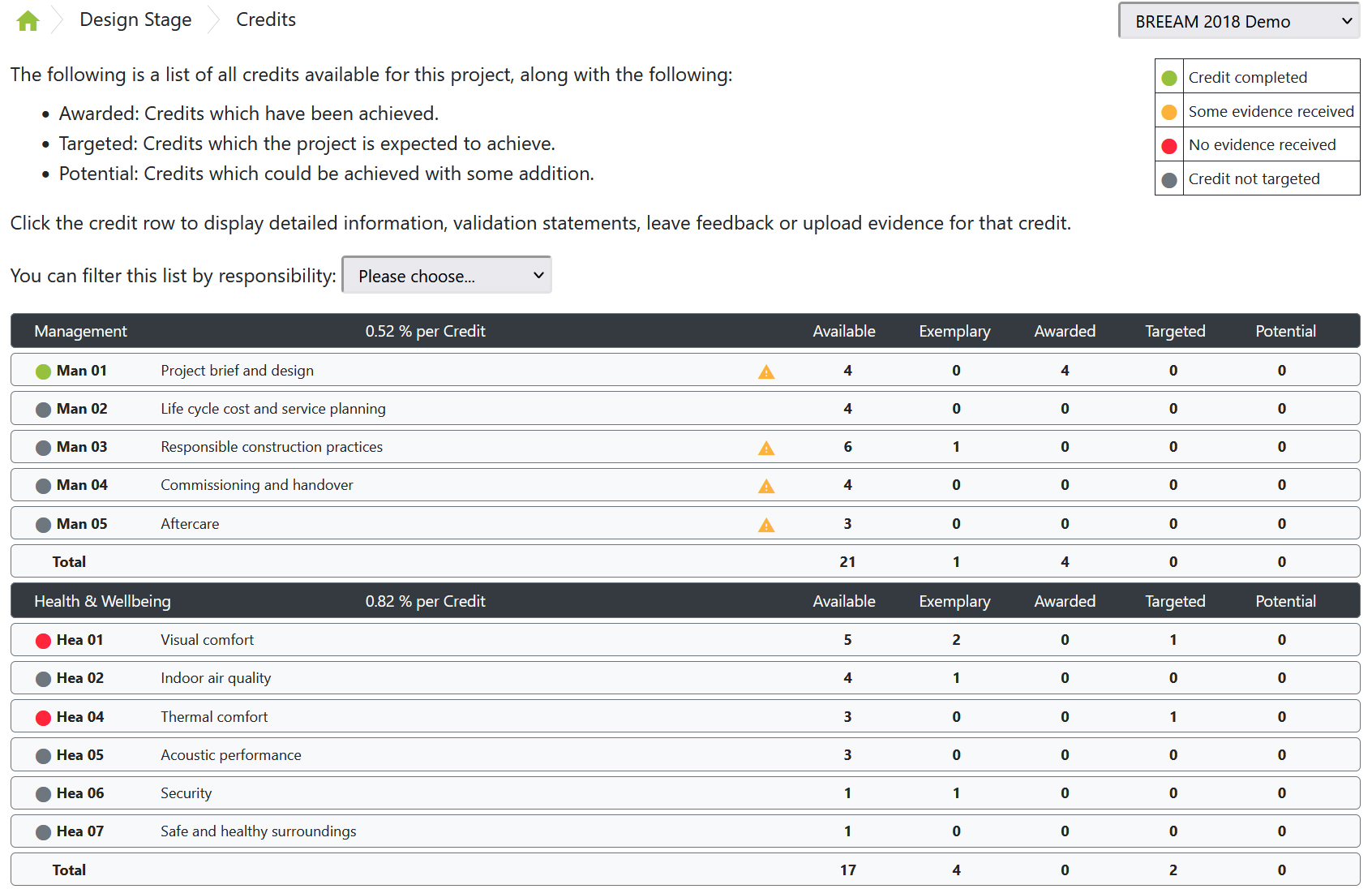Click Hea 01 exemplary value 2
The image size is (1372, 889).
(x=956, y=639)
